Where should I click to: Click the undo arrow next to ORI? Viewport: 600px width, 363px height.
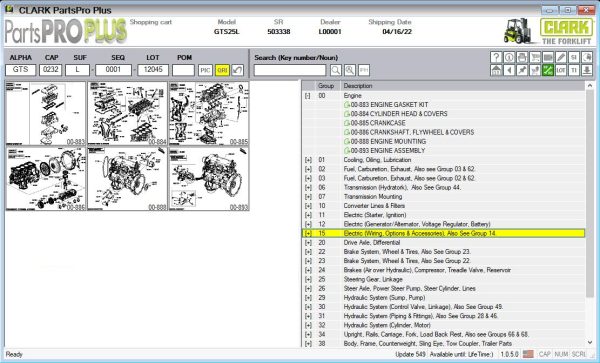238,70
